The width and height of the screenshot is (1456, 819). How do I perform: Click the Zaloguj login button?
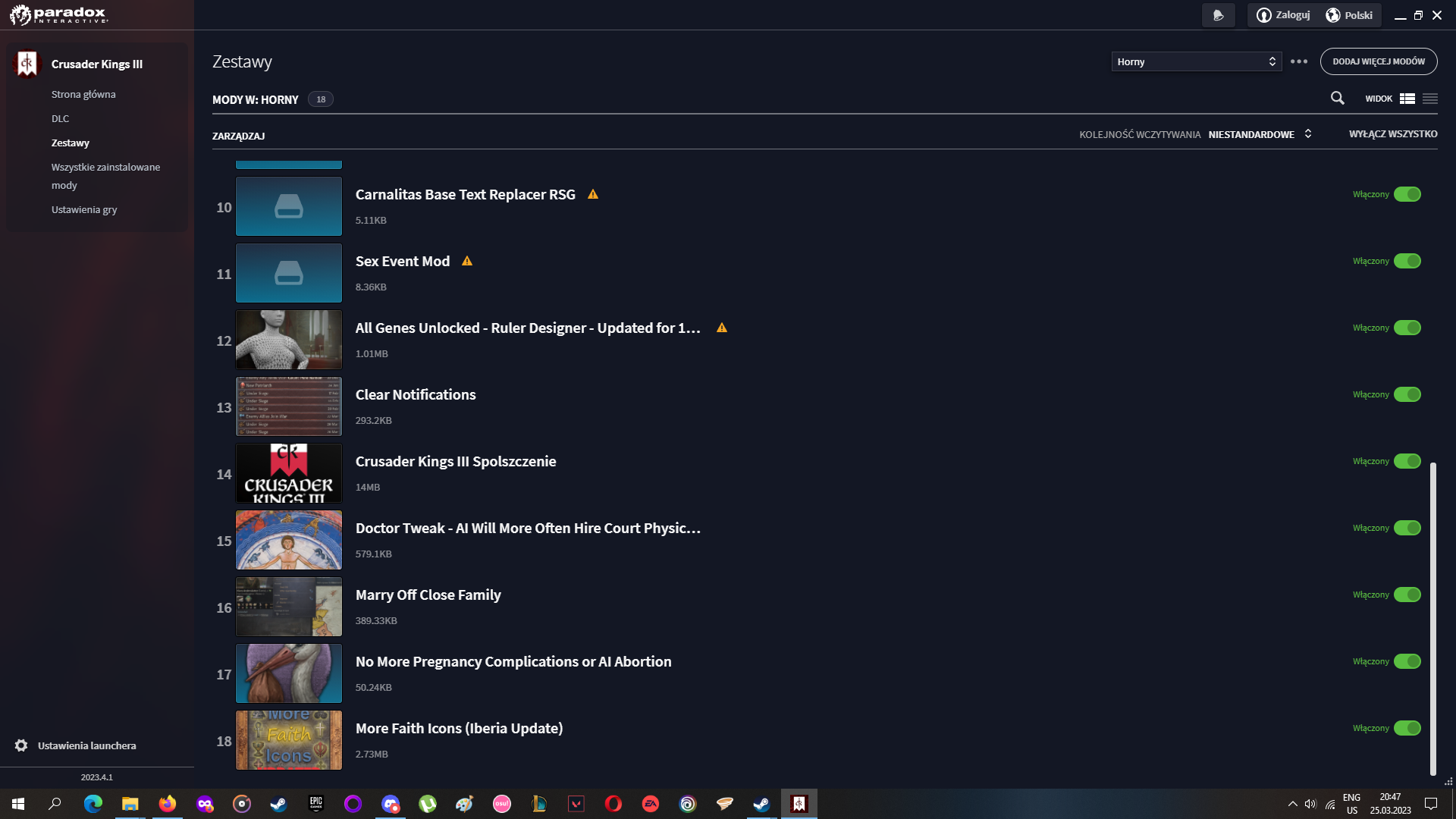tap(1283, 15)
